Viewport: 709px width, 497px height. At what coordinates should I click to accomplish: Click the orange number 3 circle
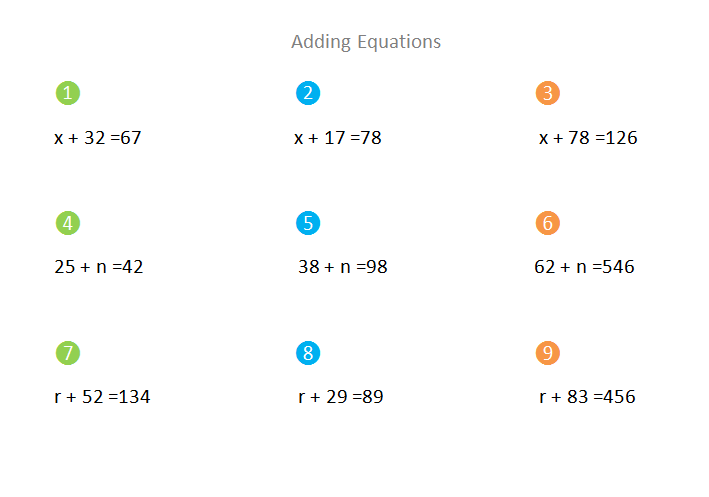tap(547, 94)
